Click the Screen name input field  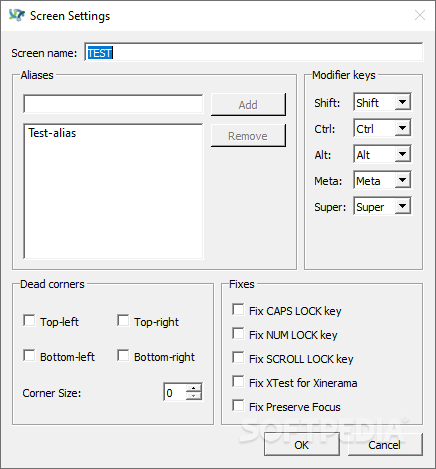point(254,52)
